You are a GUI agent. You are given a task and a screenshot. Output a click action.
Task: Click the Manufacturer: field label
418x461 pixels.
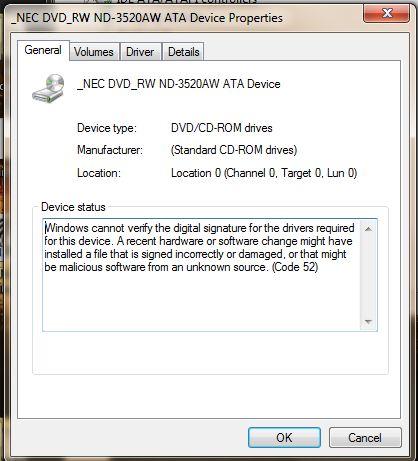pyautogui.click(x=110, y=150)
